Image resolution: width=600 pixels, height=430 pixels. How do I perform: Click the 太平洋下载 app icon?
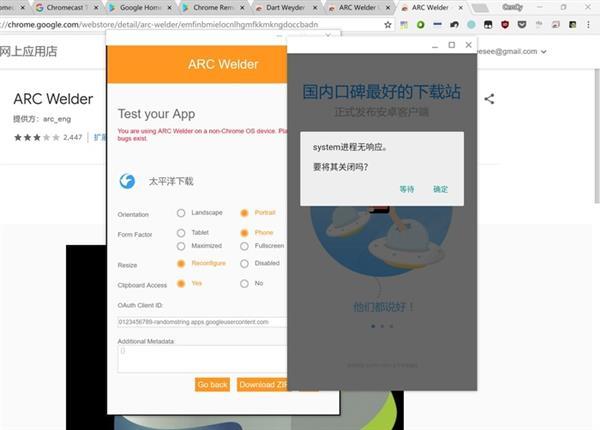pyautogui.click(x=127, y=181)
